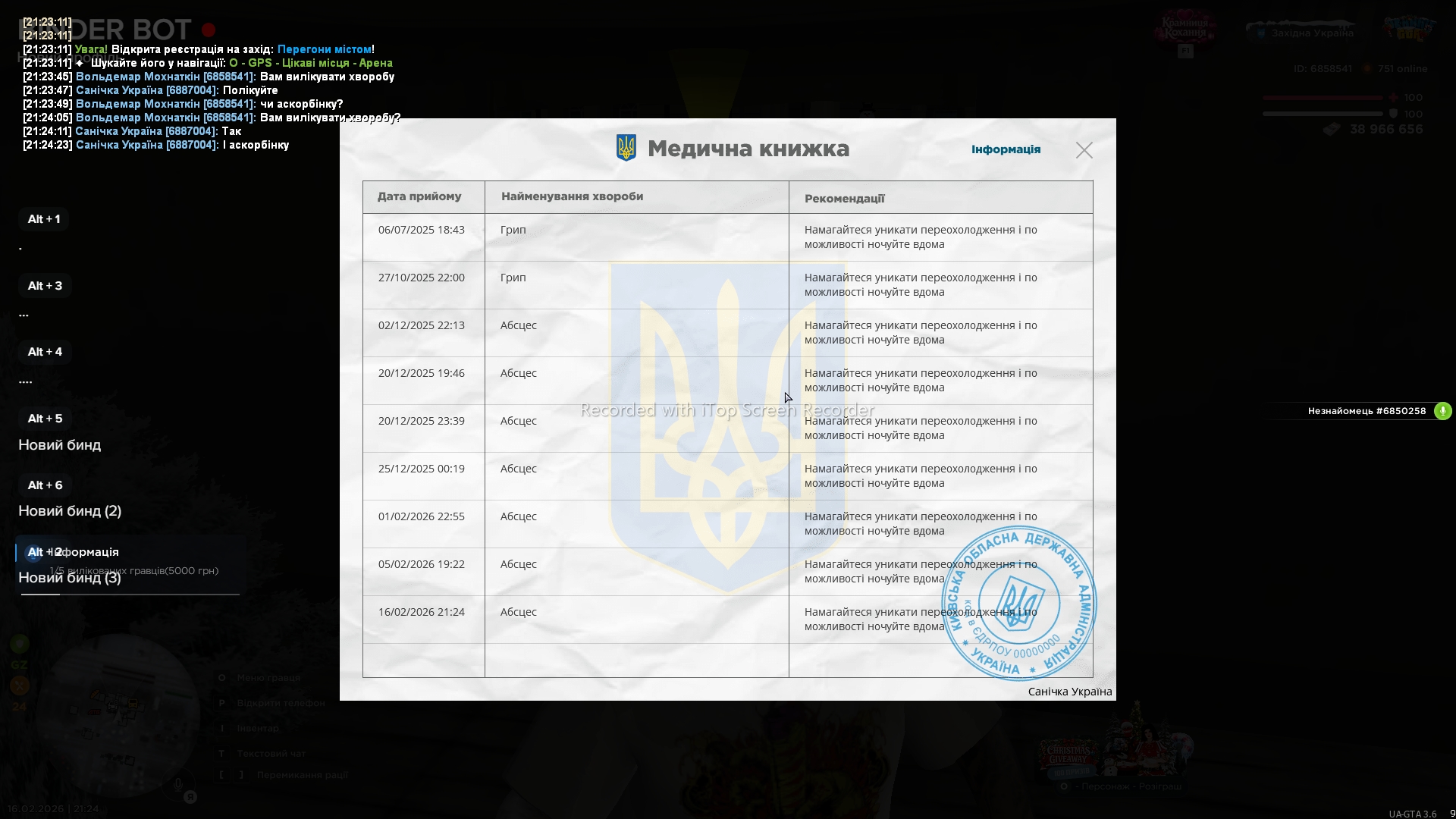Image resolution: width=1456 pixels, height=819 pixels.
Task: Close the Медична книжка window
Action: click(1084, 150)
